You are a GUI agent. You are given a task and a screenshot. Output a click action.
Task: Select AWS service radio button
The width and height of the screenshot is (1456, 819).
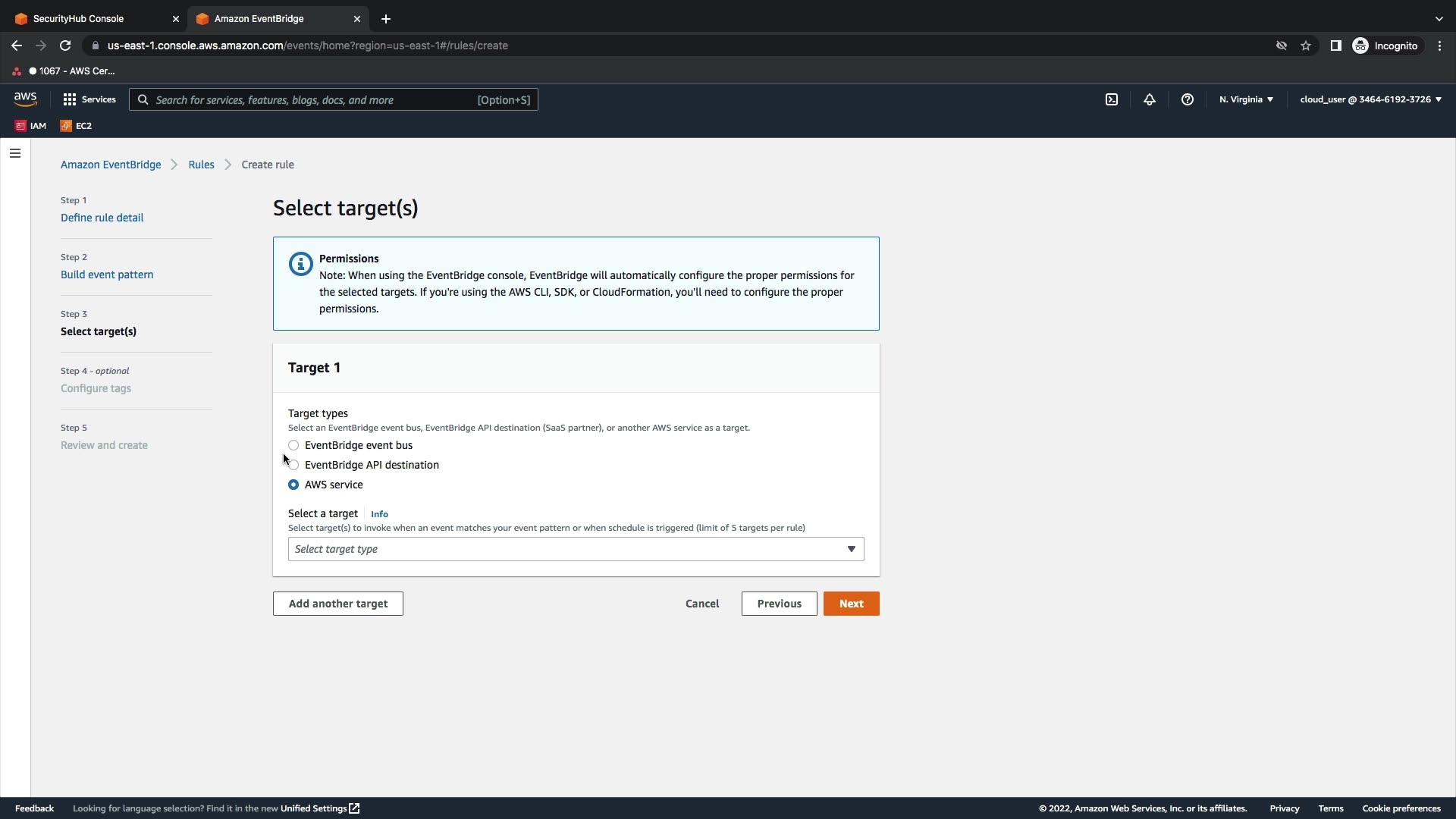tap(293, 485)
